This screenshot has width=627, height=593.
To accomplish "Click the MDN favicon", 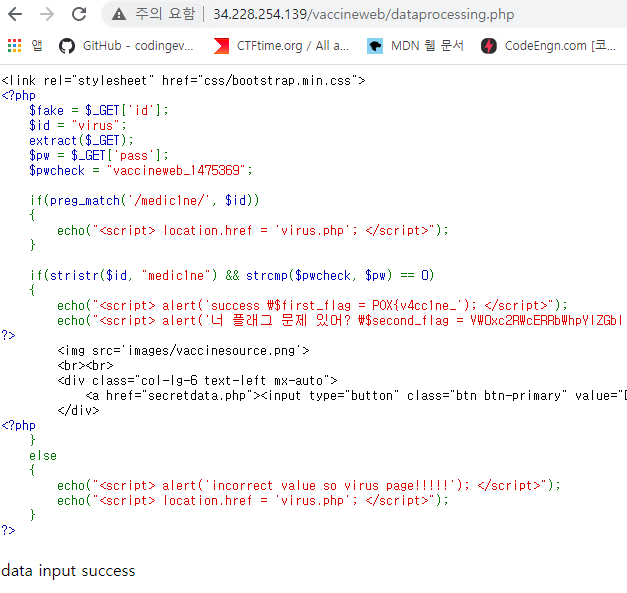I will click(x=375, y=46).
